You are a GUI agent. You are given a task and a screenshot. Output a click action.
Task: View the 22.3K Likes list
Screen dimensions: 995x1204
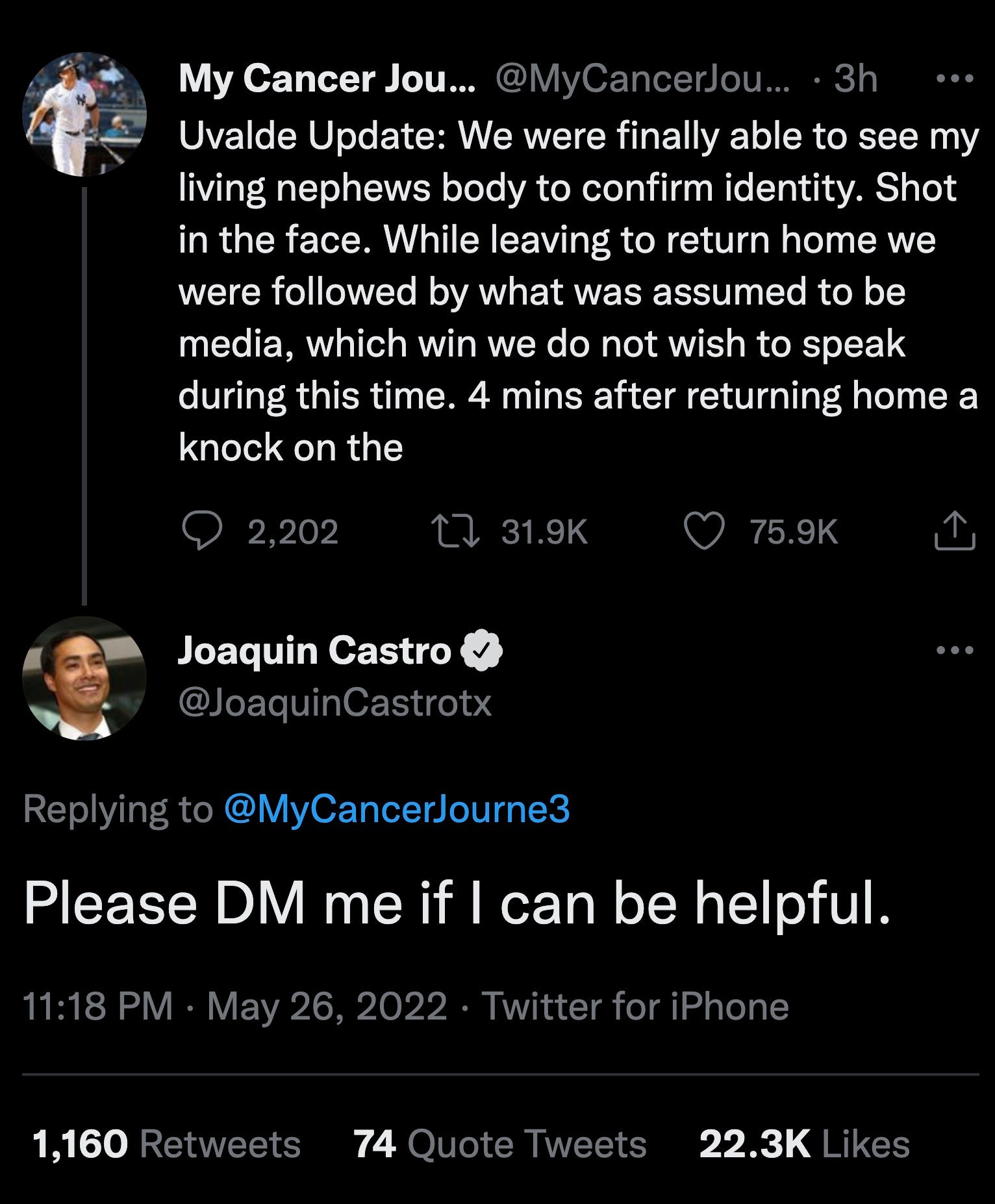(x=804, y=1143)
